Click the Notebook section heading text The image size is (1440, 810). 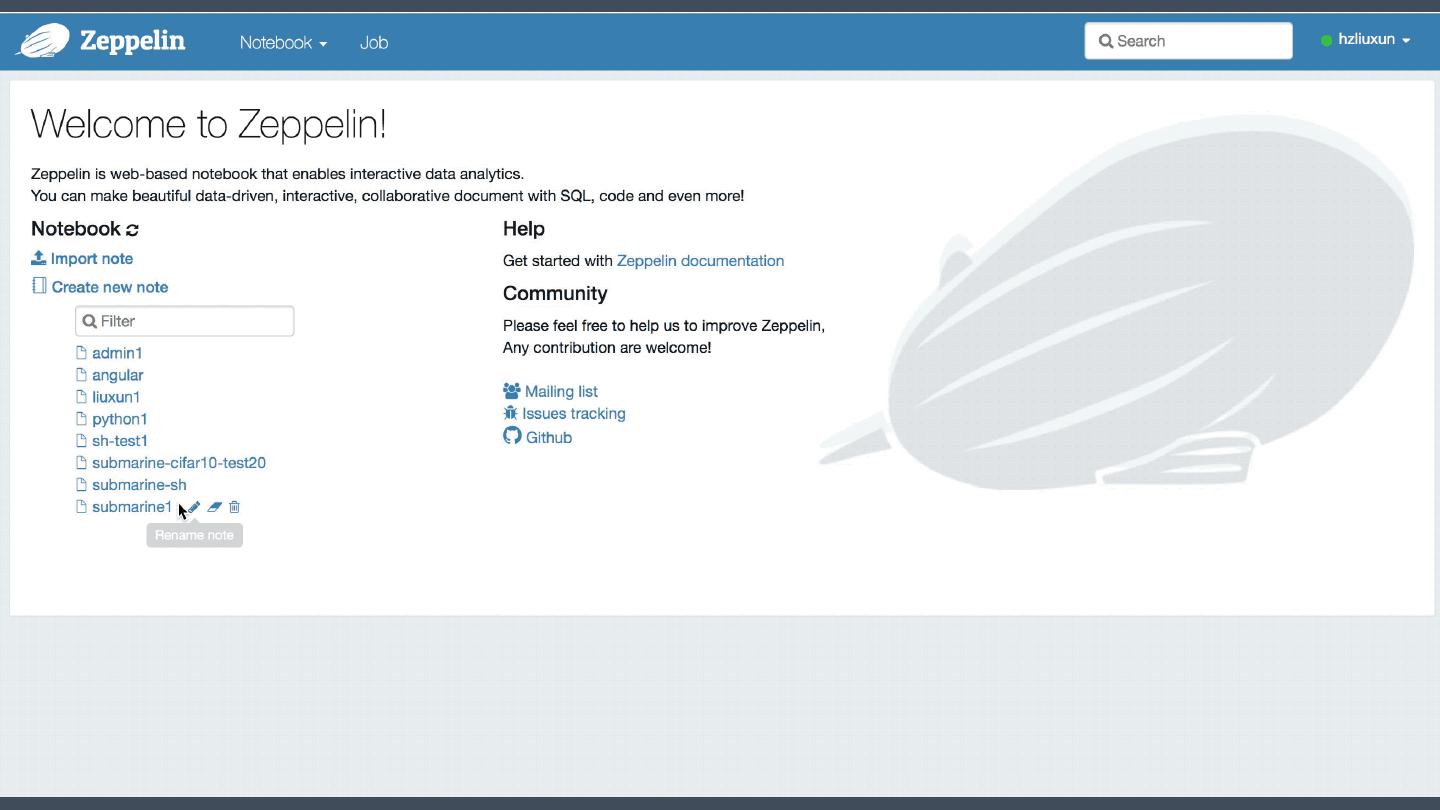point(76,229)
